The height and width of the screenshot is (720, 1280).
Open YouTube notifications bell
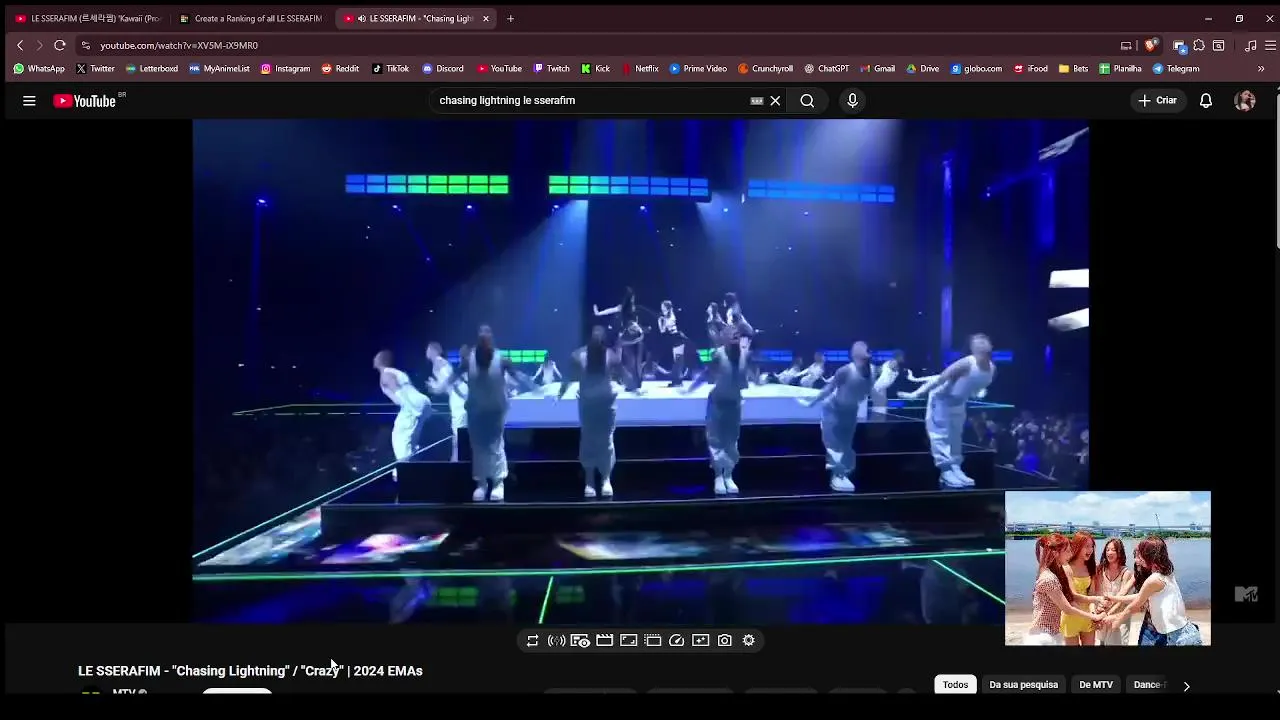click(x=1206, y=100)
